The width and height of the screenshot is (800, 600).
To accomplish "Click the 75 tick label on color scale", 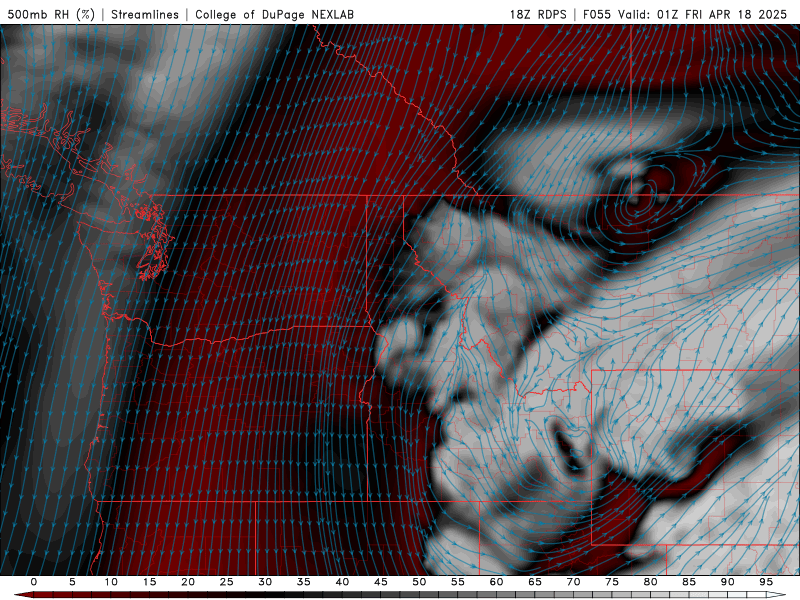I will pyautogui.click(x=612, y=582).
